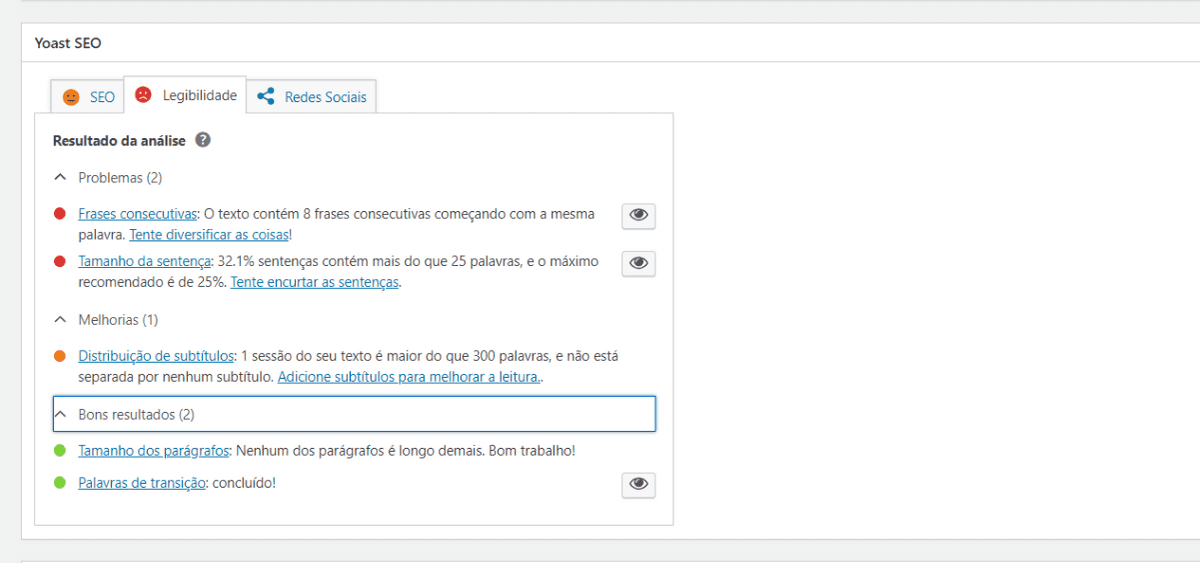This screenshot has height=563, width=1200.
Task: Open Adicione subtítulos para melhorar a leitura link
Action: (409, 377)
